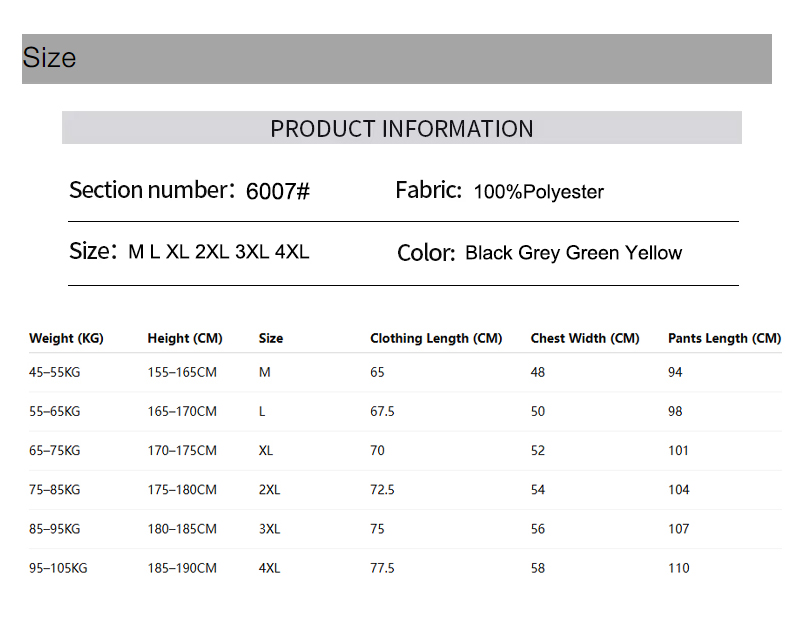
Task: Select the 4XL size cell in table
Action: [x=269, y=568]
